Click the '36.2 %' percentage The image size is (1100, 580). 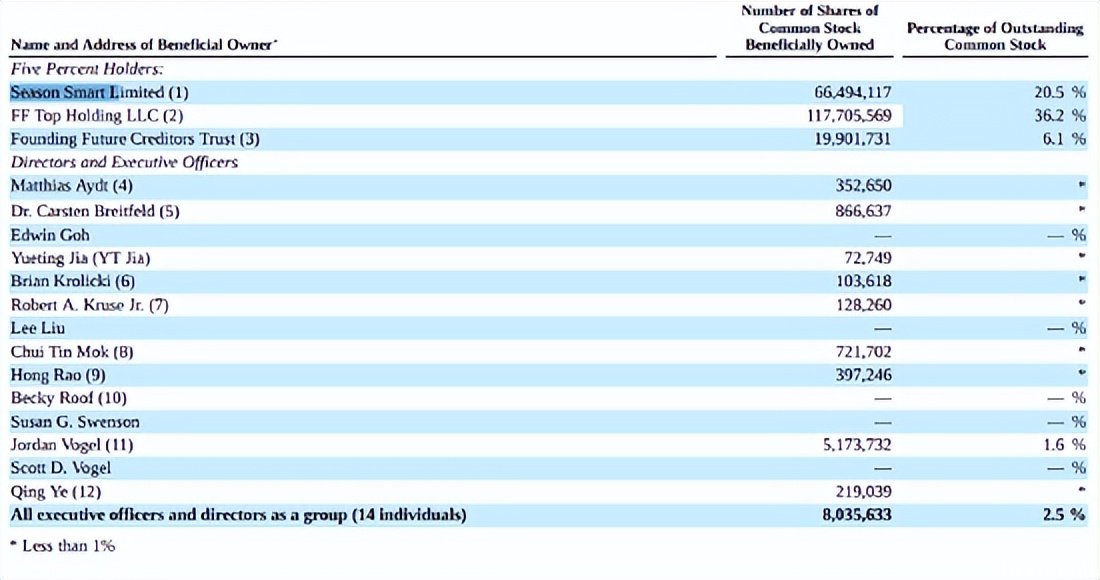click(1060, 116)
